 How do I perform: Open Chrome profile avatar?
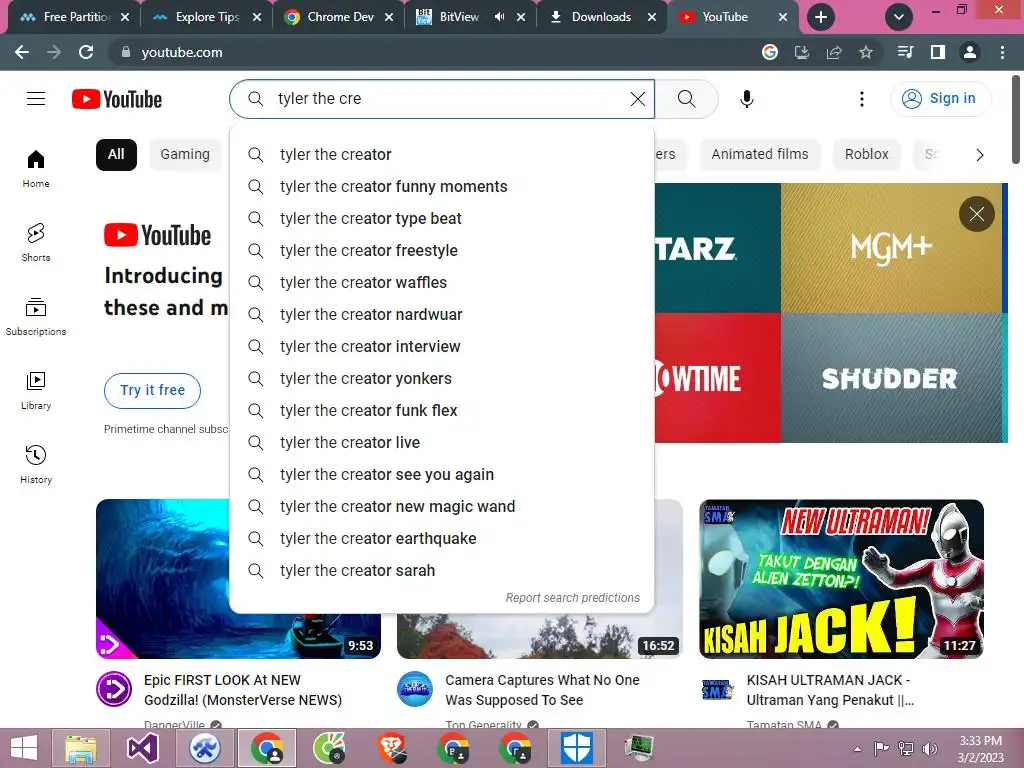(x=970, y=52)
